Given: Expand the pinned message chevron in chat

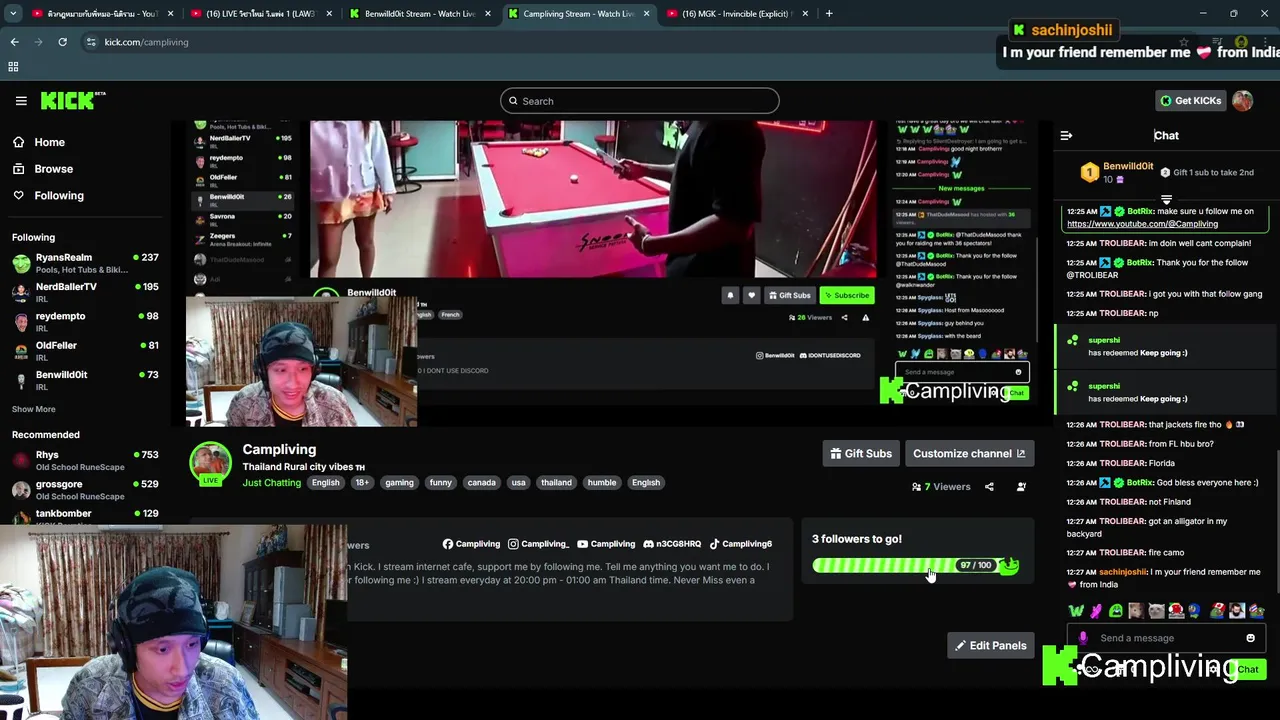Looking at the screenshot, I should click(x=1166, y=199).
